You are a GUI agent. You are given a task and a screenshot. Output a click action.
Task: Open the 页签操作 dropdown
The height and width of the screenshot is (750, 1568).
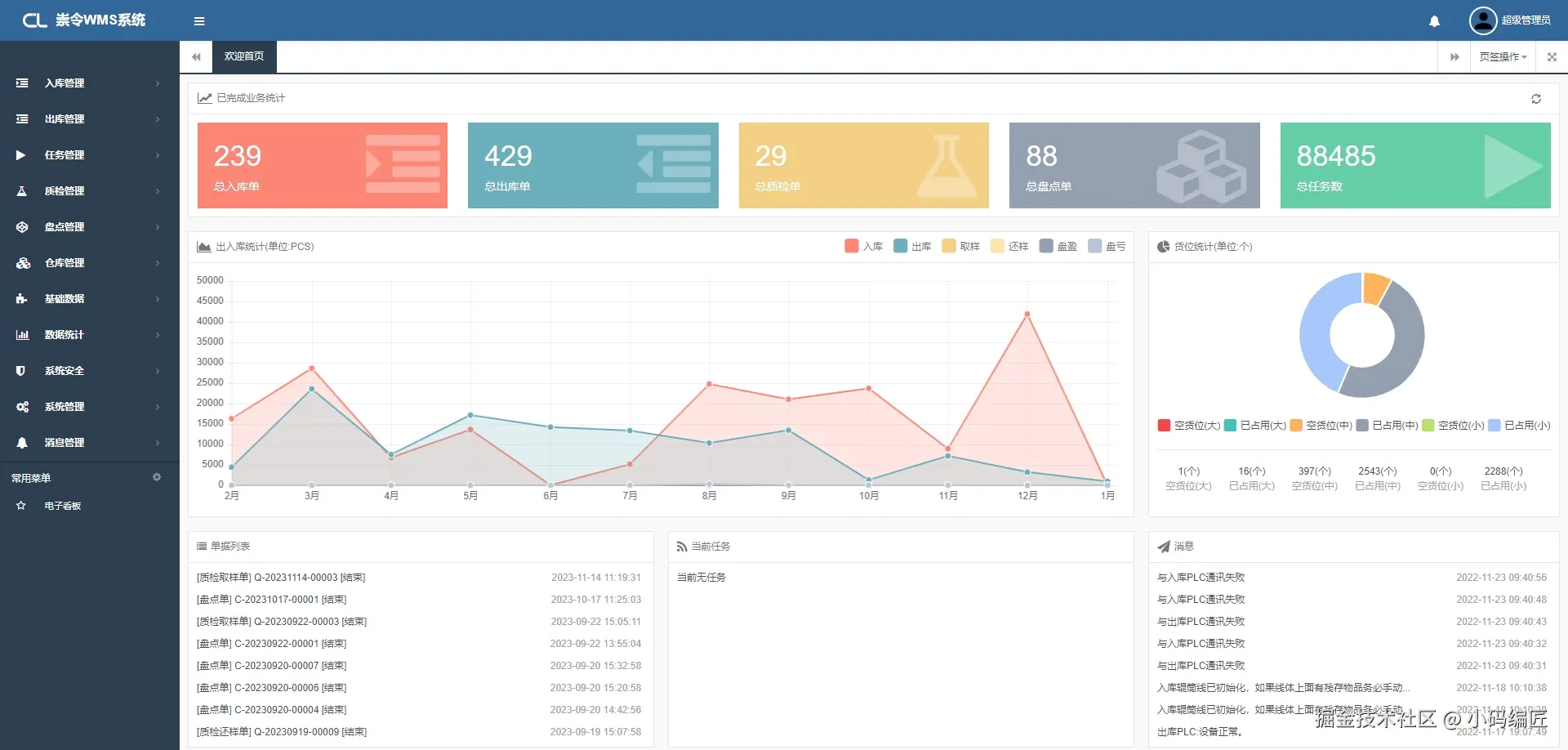click(x=1503, y=57)
